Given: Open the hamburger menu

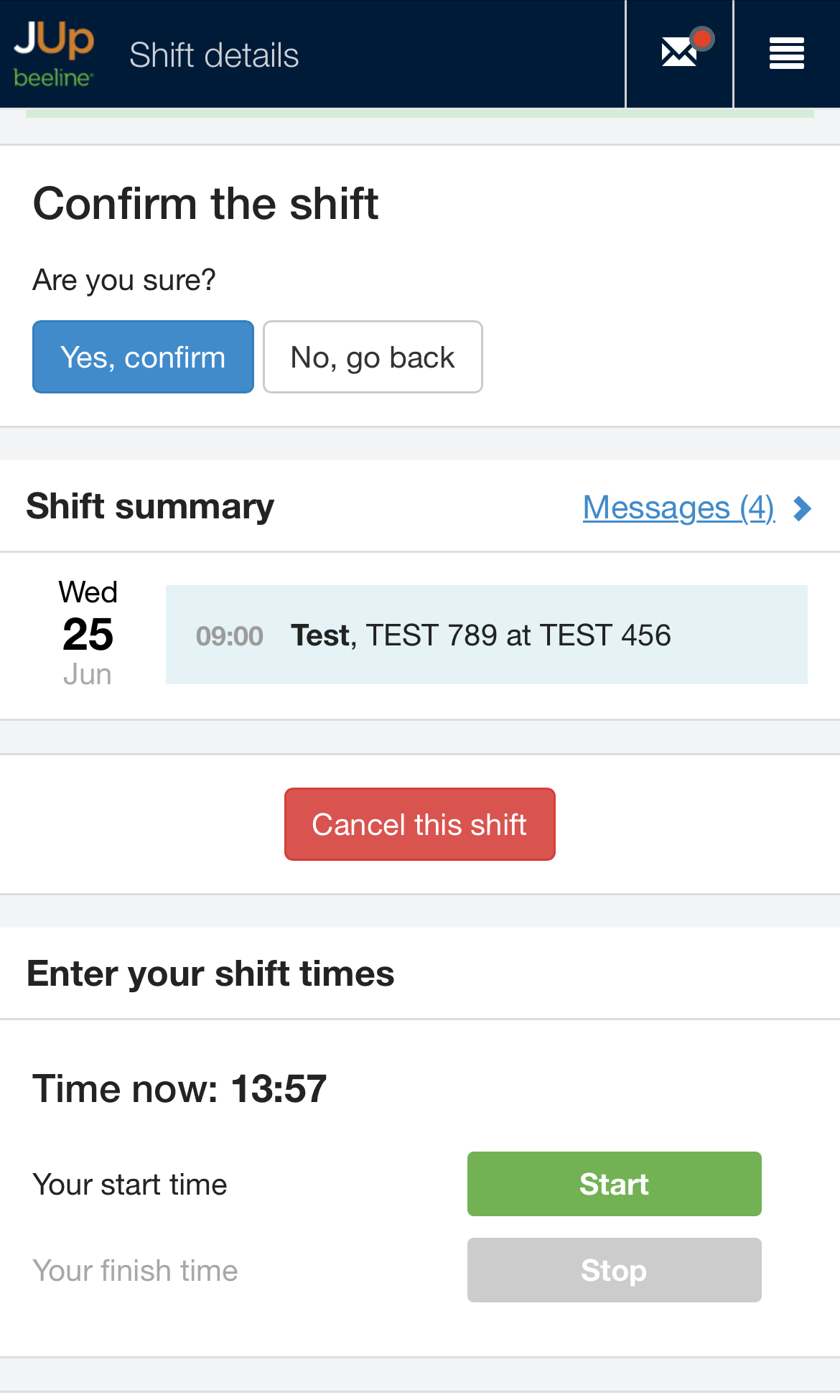Looking at the screenshot, I should [786, 54].
